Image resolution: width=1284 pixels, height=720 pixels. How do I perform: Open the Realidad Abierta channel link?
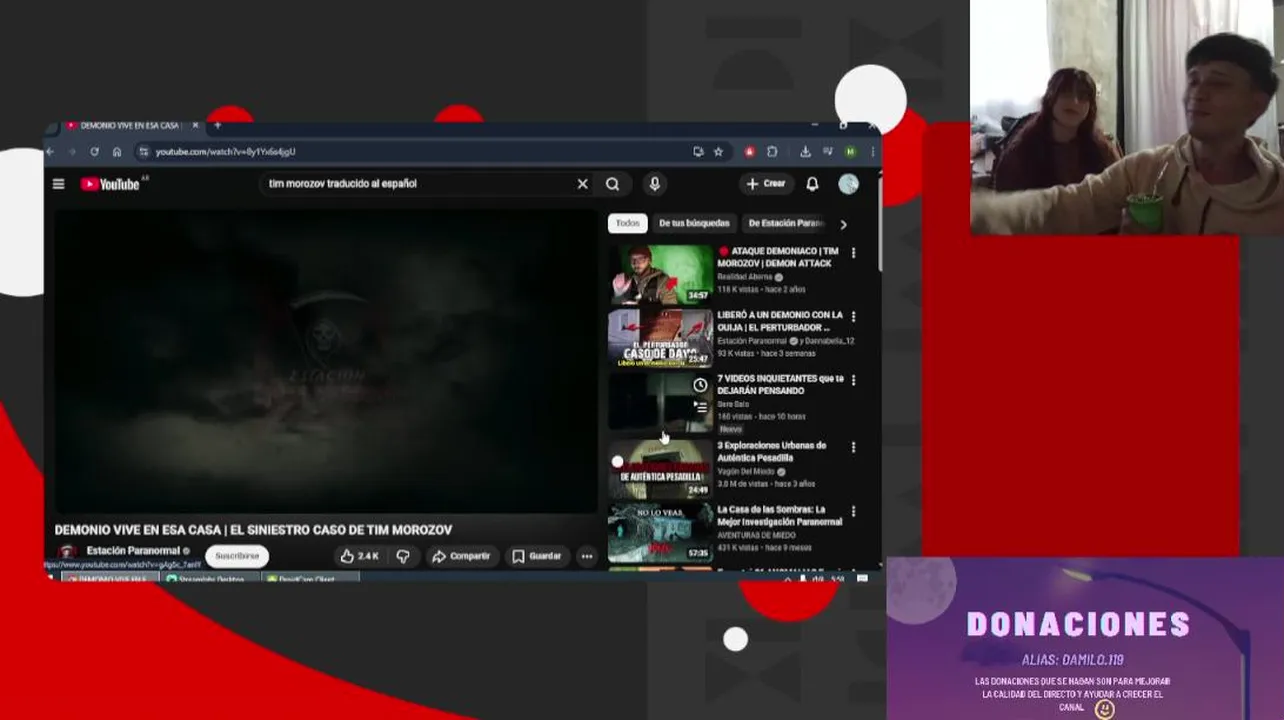point(745,277)
